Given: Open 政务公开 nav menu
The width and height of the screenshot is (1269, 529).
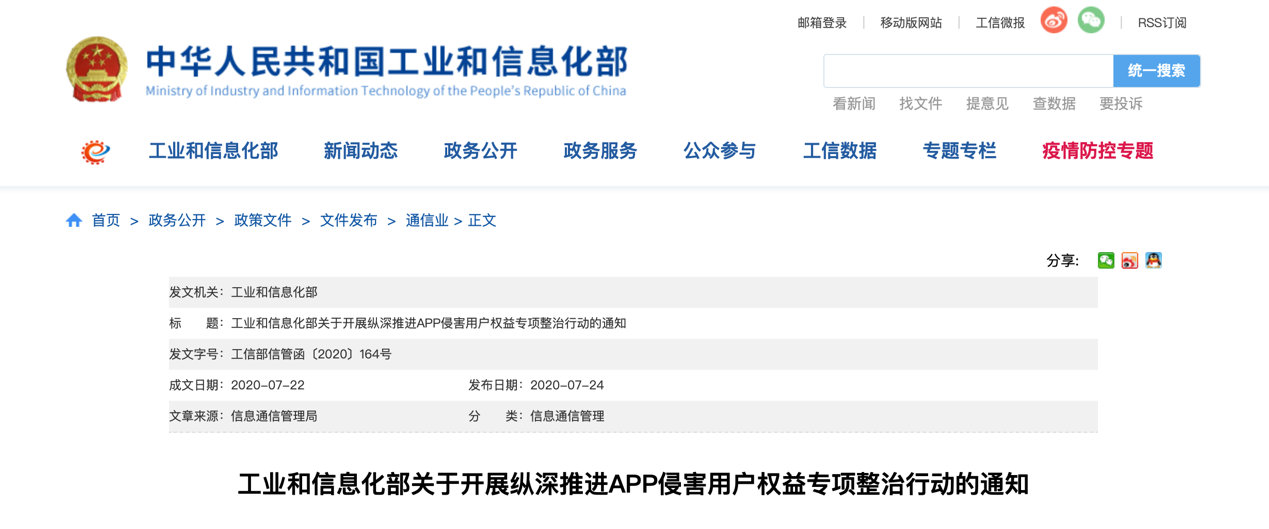Looking at the screenshot, I should pos(481,151).
